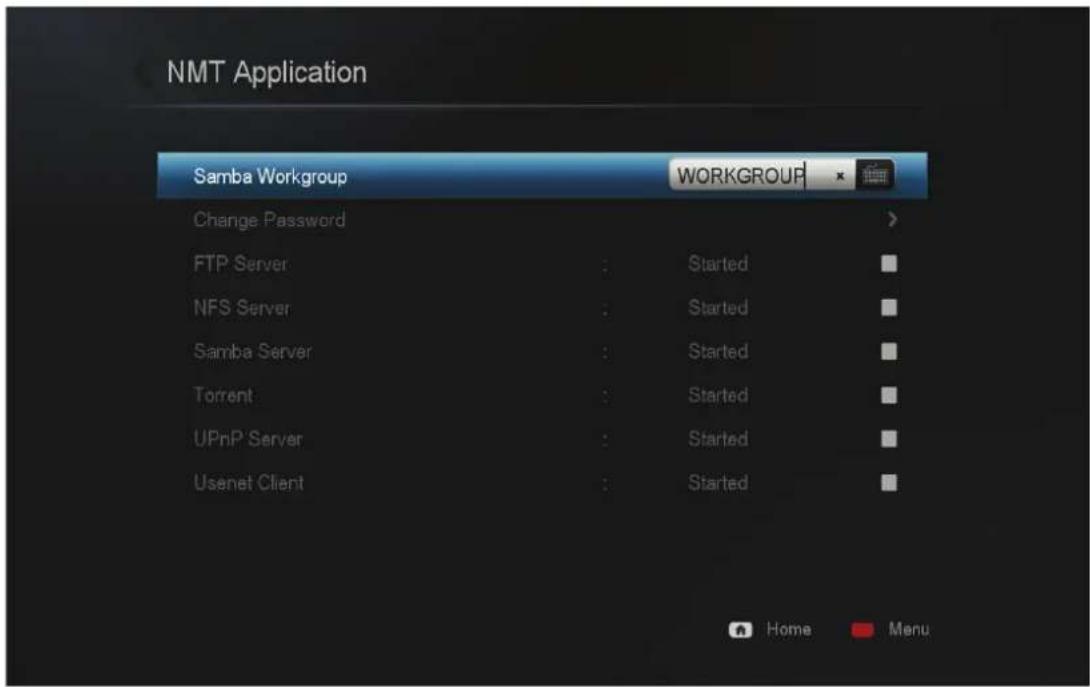Click the Started status for FTP Server
This screenshot has width=1090, height=687.
718,264
